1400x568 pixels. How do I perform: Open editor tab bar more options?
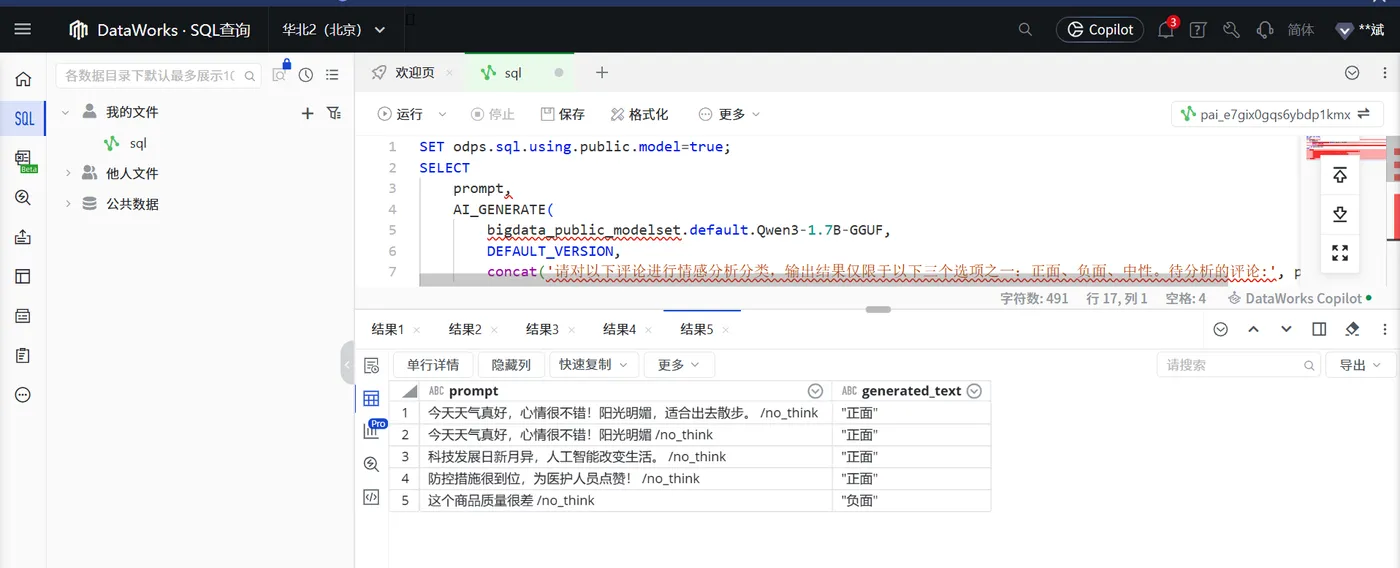coord(1385,73)
